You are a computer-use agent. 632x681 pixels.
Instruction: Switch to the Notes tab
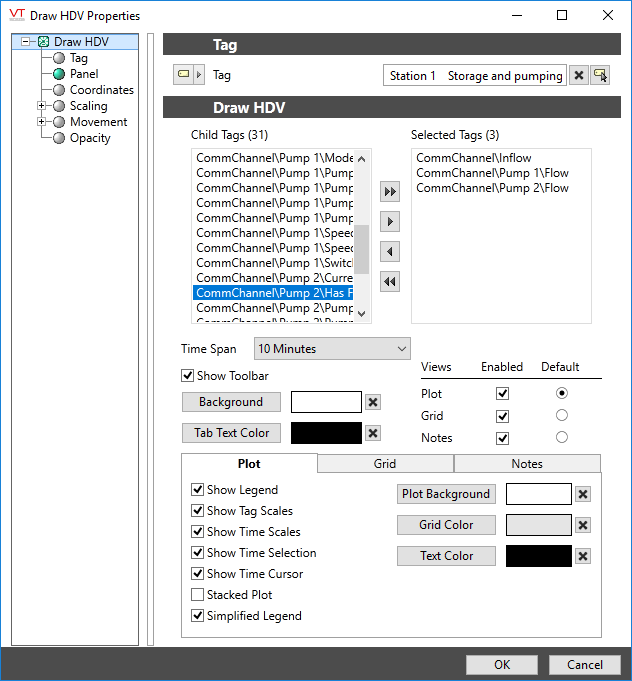click(x=527, y=464)
